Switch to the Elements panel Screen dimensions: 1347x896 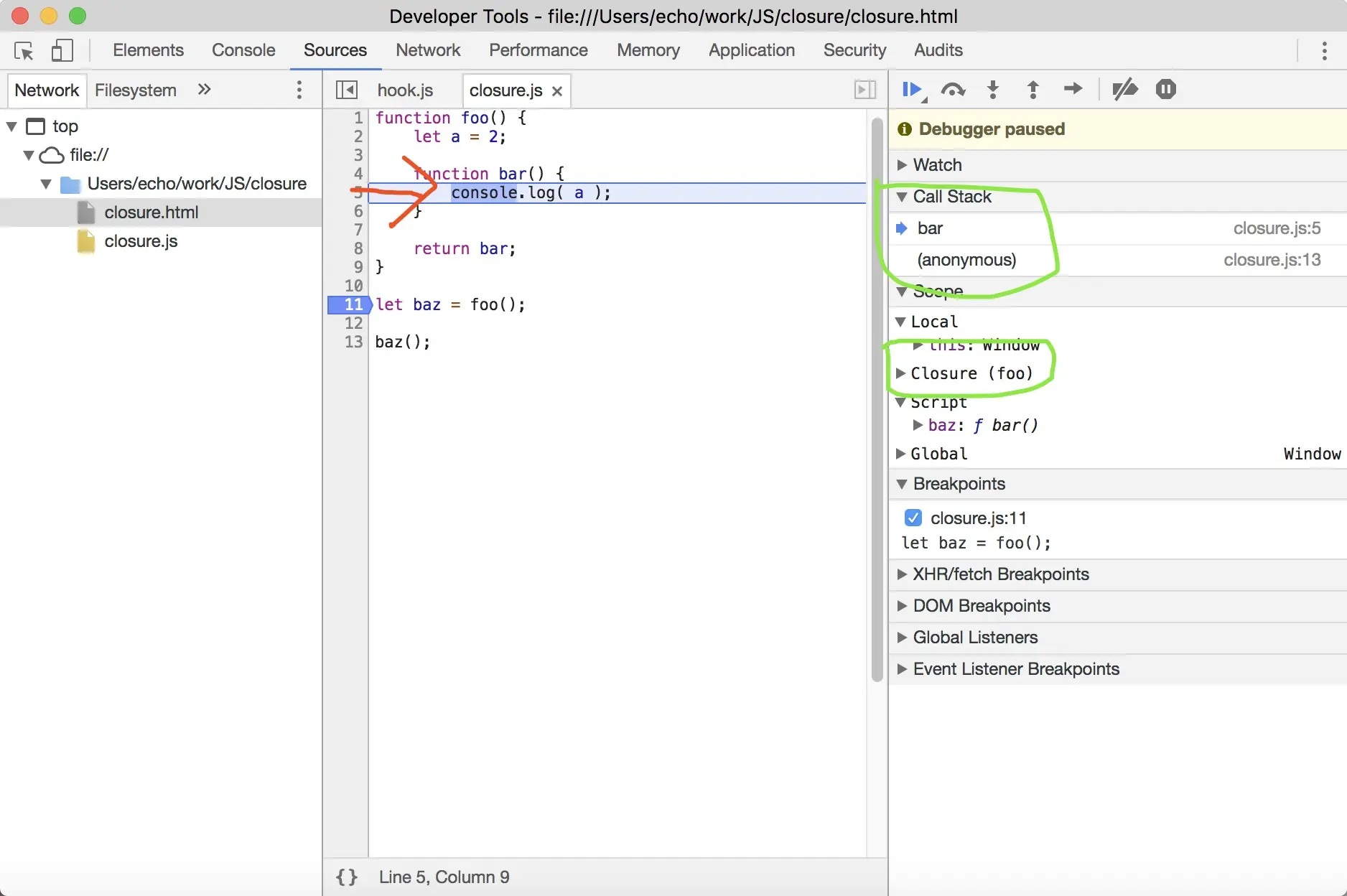(148, 50)
